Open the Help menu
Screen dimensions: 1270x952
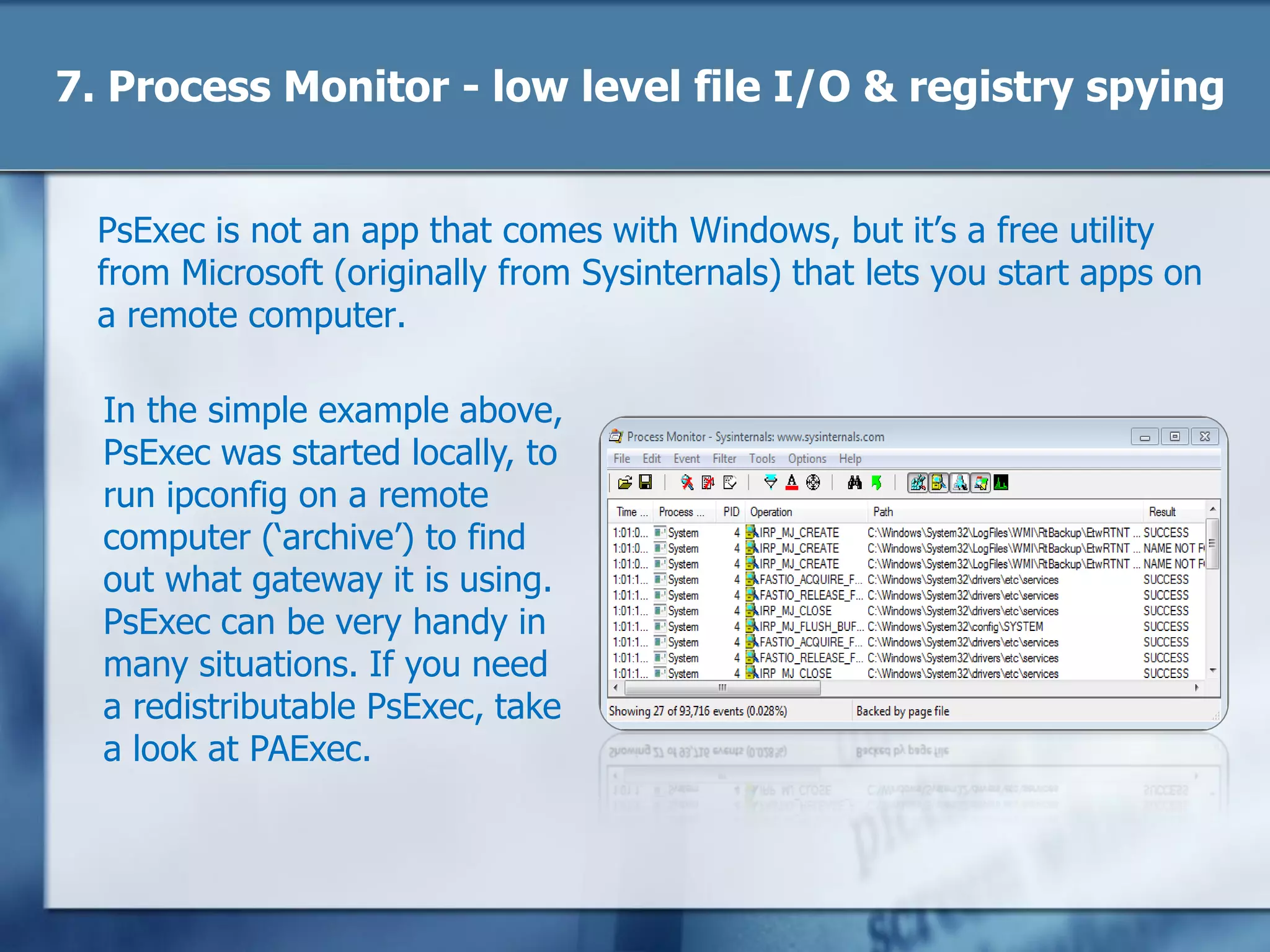850,459
